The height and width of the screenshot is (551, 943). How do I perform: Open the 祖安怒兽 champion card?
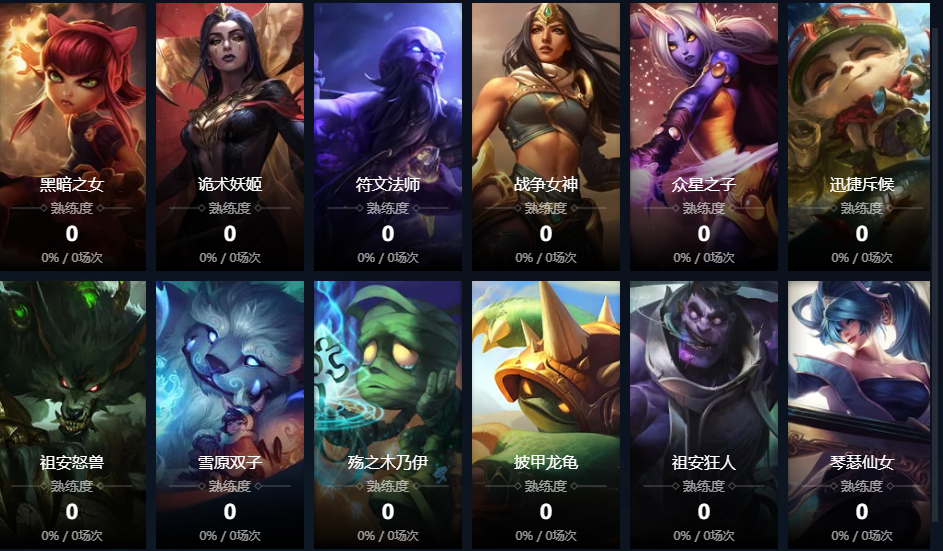(72, 415)
